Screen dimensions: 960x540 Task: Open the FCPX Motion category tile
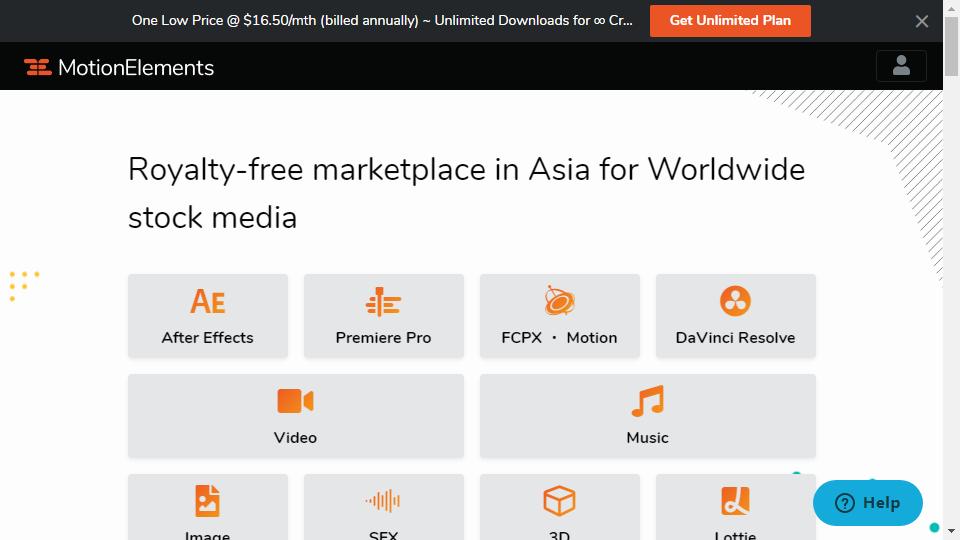point(560,316)
